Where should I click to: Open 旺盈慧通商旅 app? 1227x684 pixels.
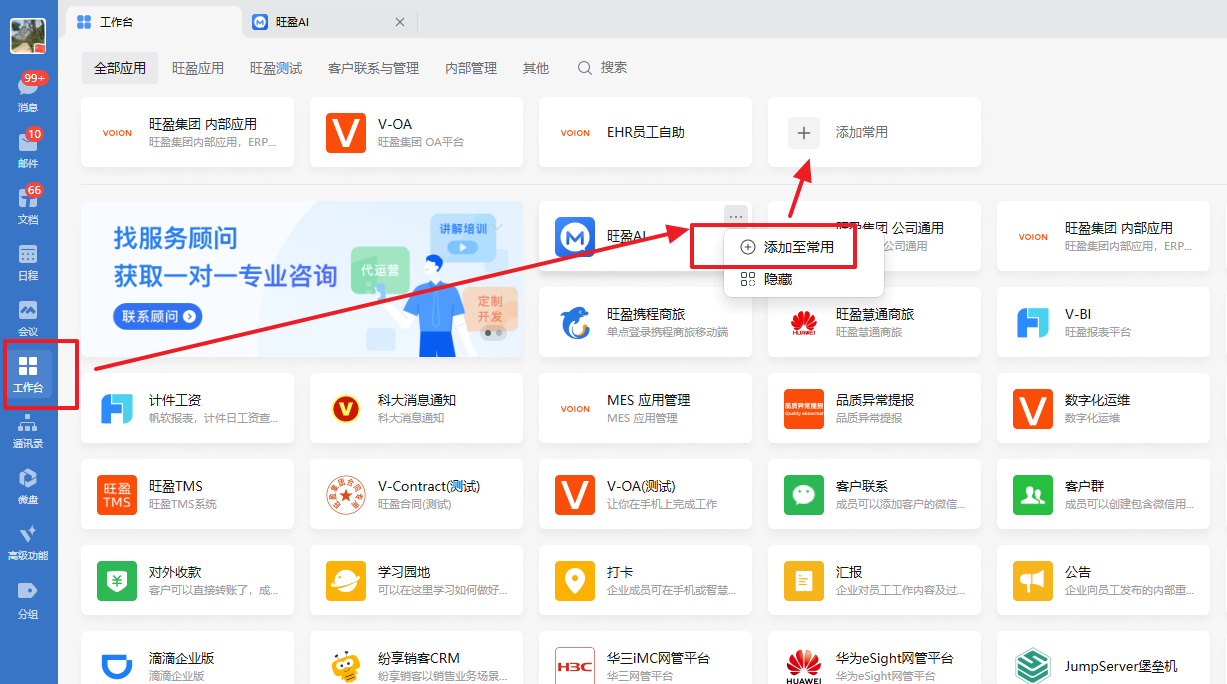pos(875,322)
